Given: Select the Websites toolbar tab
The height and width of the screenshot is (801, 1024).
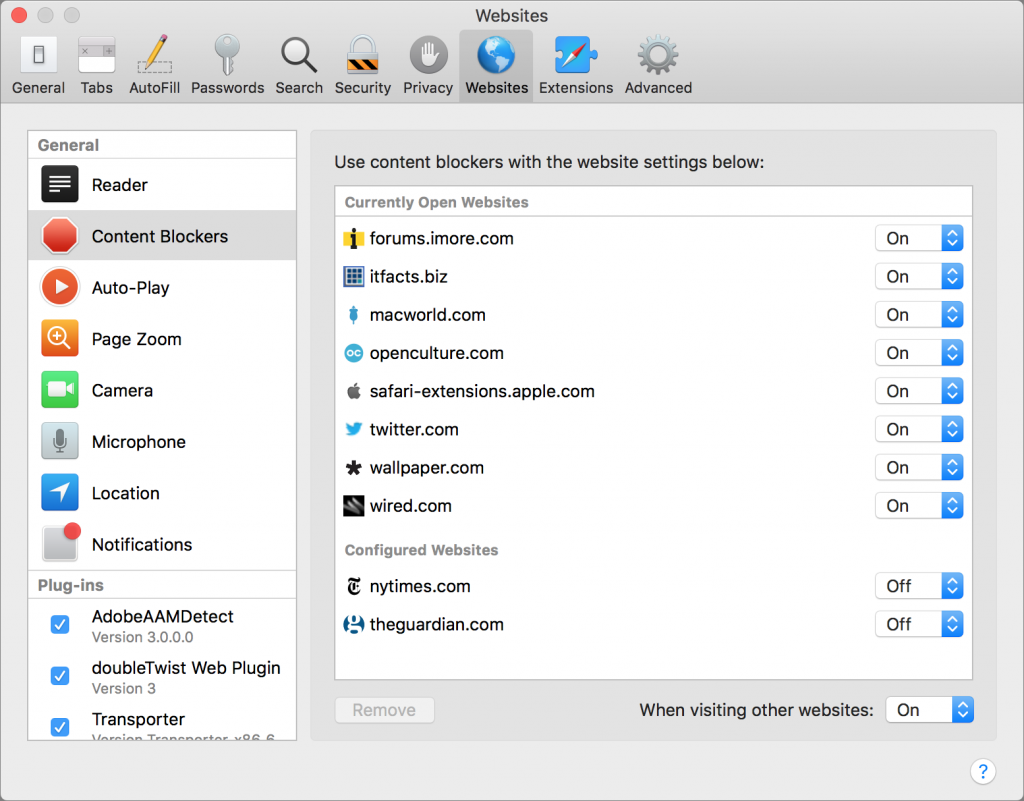Looking at the screenshot, I should coord(496,66).
